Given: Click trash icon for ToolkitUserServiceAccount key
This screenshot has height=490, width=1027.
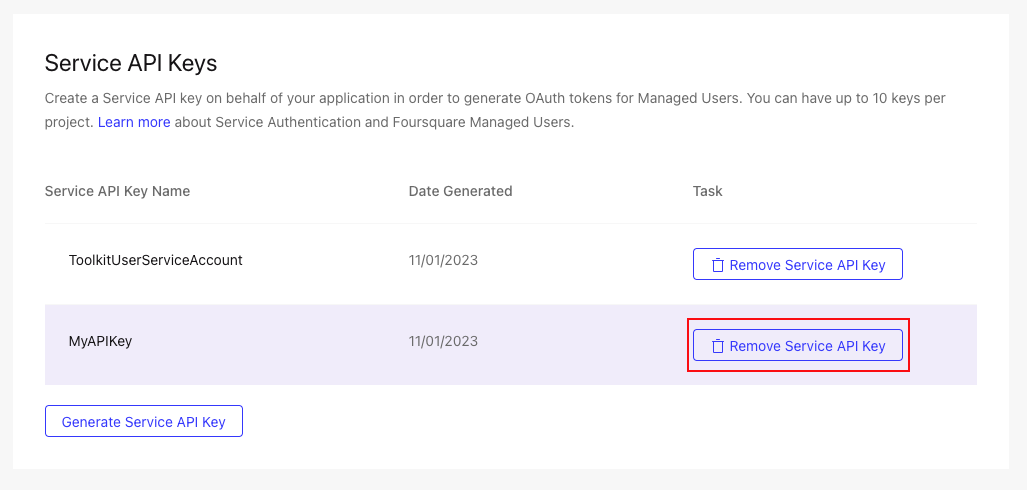Looking at the screenshot, I should [718, 265].
